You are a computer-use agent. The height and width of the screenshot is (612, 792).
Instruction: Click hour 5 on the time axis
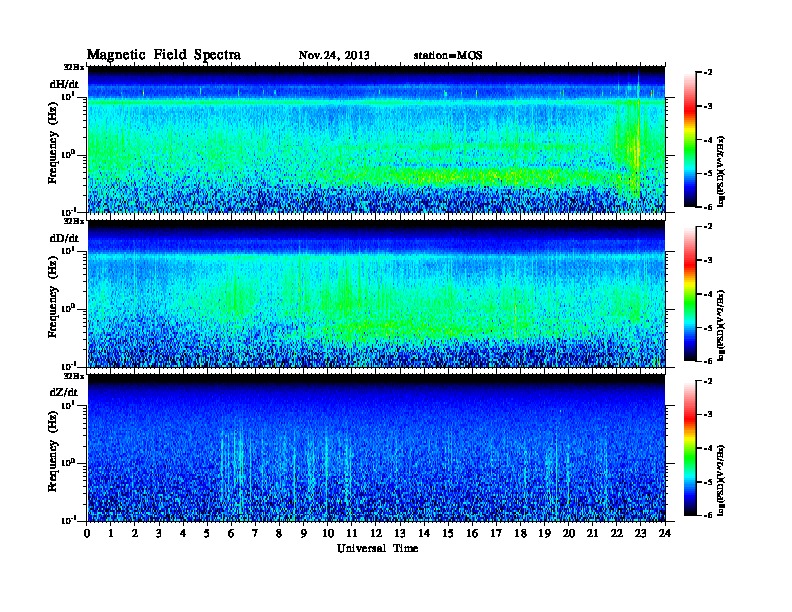click(x=207, y=534)
